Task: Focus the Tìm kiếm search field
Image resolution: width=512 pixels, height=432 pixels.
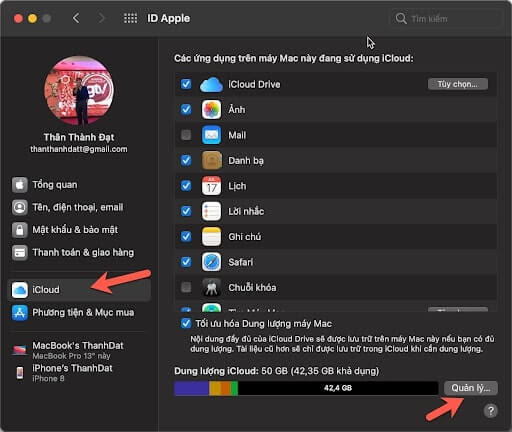Action: point(445,18)
